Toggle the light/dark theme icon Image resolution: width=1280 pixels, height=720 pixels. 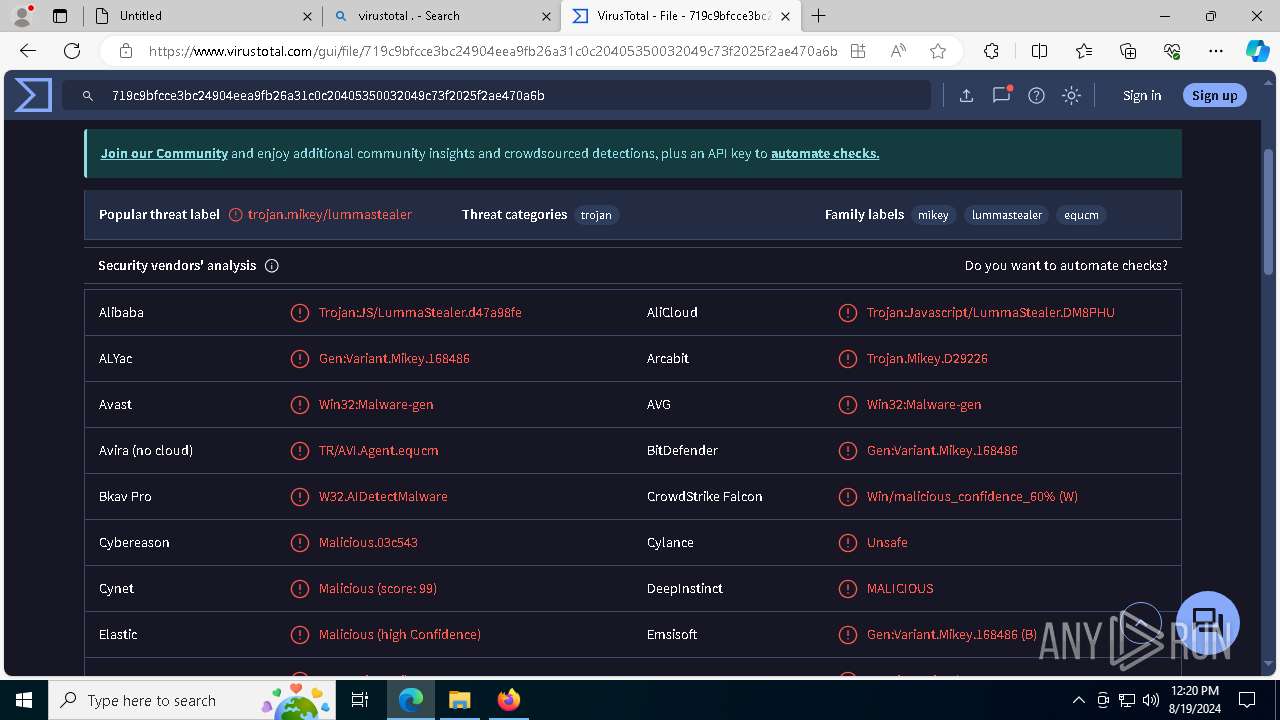click(1071, 95)
